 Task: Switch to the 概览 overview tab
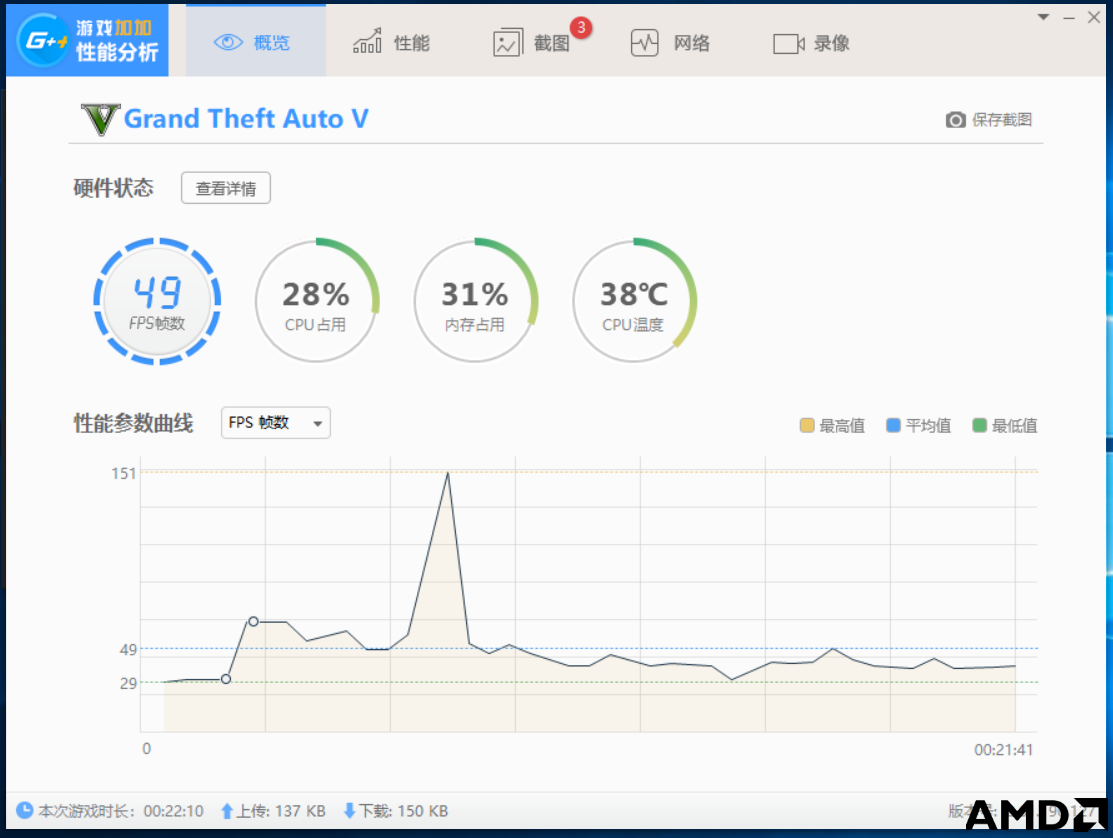(256, 41)
